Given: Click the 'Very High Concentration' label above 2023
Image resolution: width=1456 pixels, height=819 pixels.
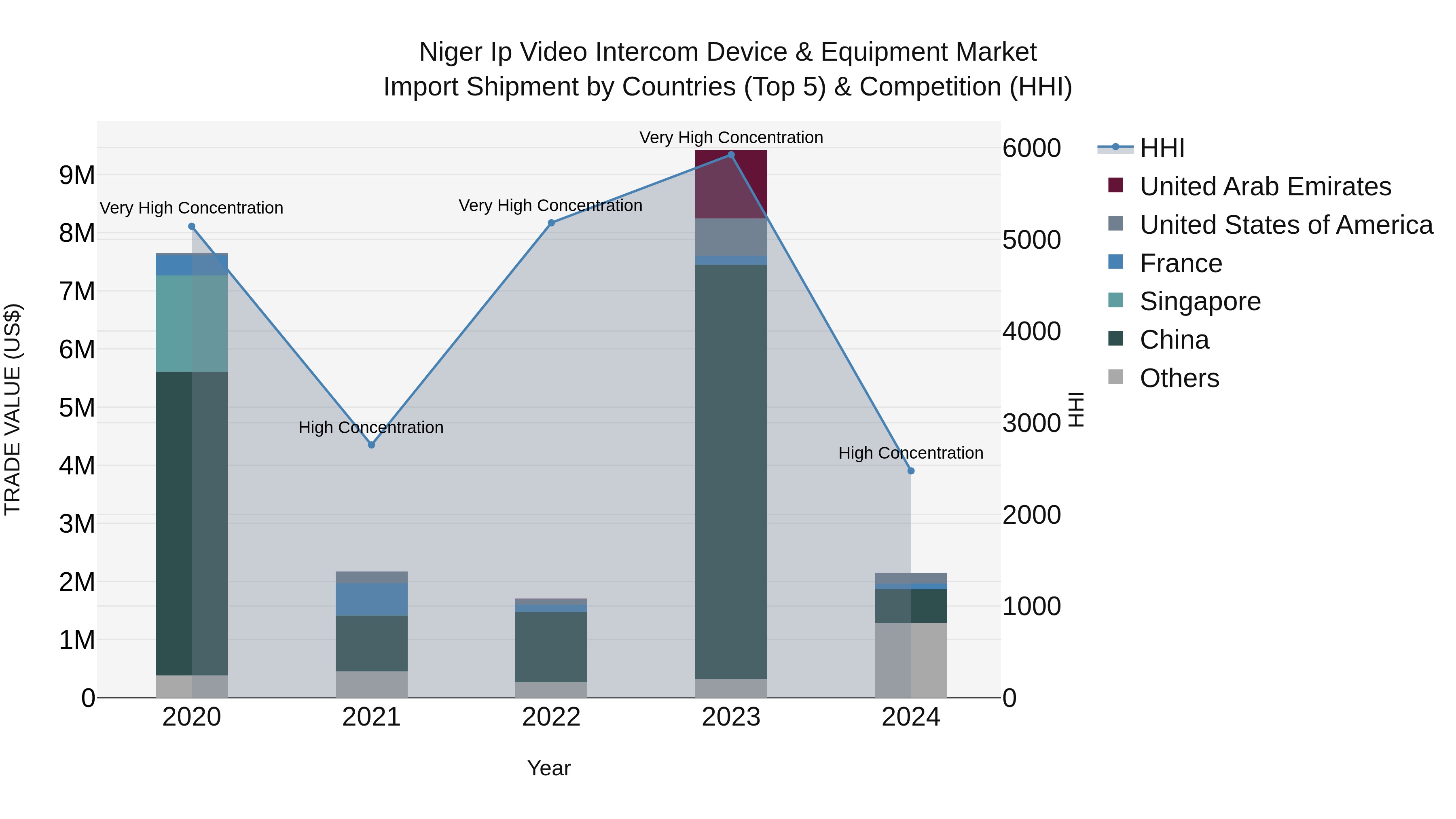Looking at the screenshot, I should pos(731,138).
